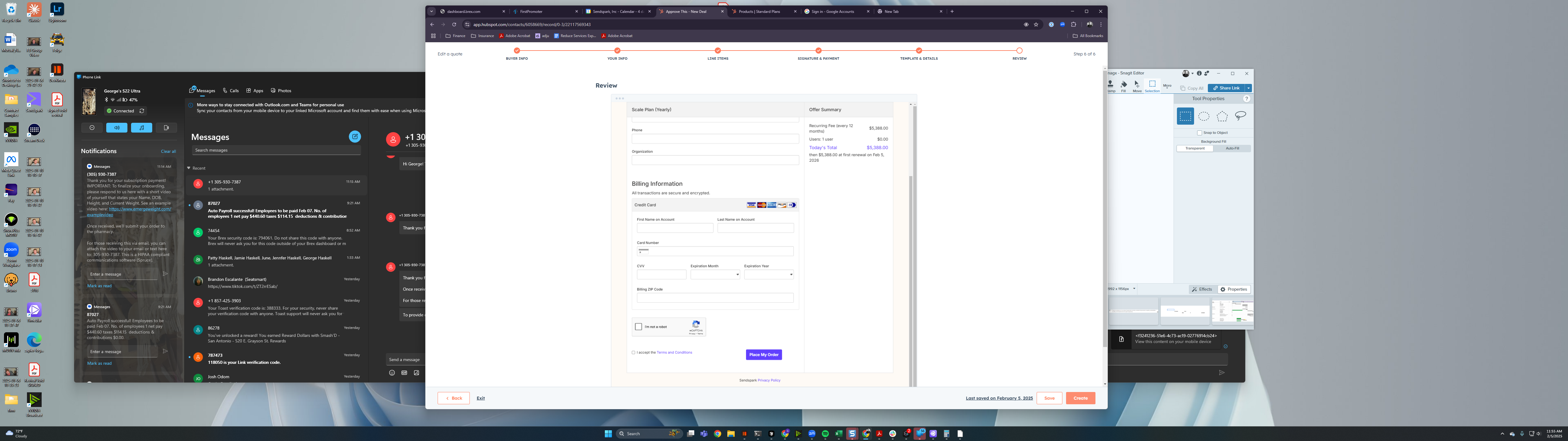Go Back to previous quote step
The image size is (1568, 441).
point(454,398)
